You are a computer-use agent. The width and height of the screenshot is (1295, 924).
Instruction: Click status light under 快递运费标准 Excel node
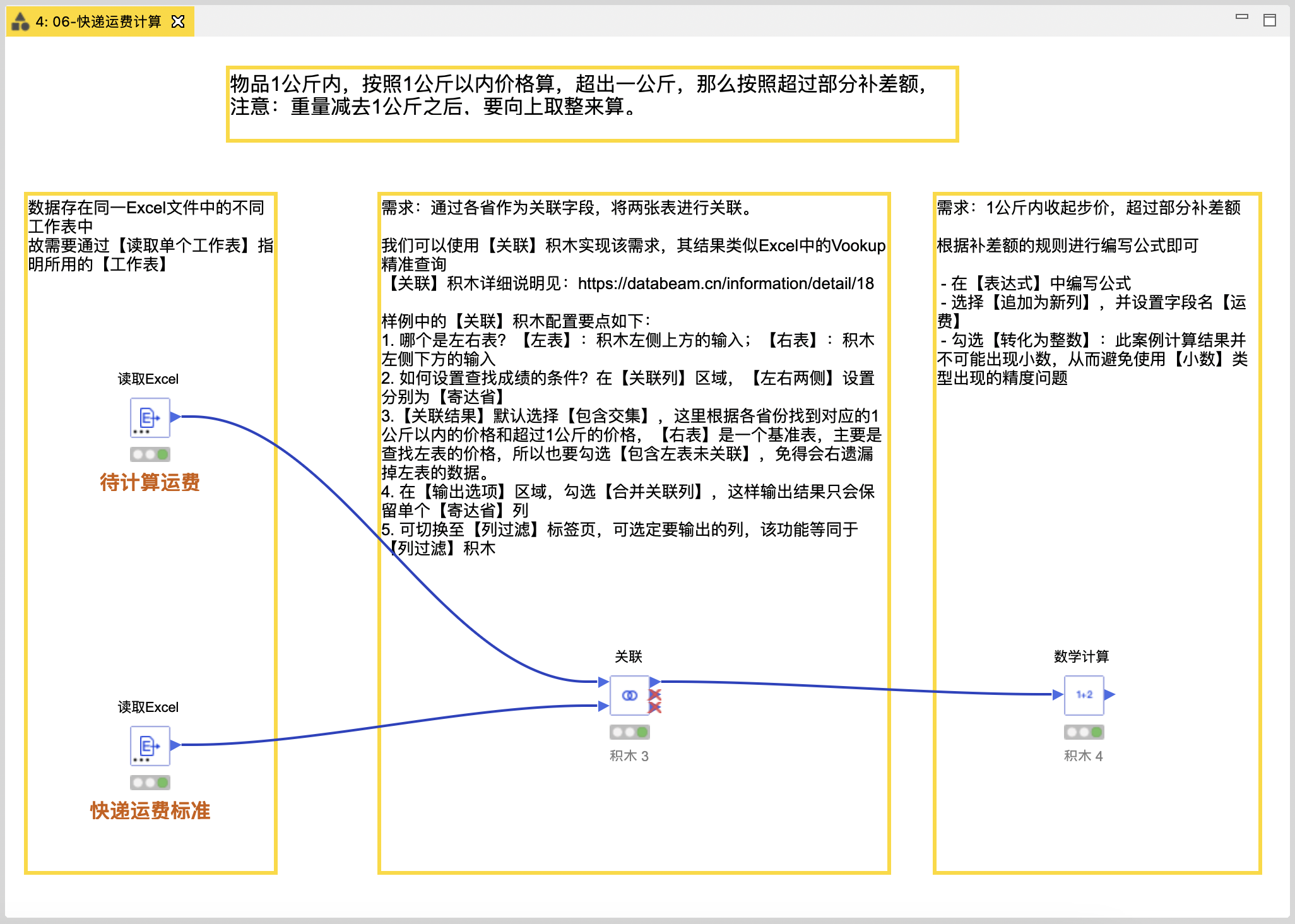[x=150, y=783]
